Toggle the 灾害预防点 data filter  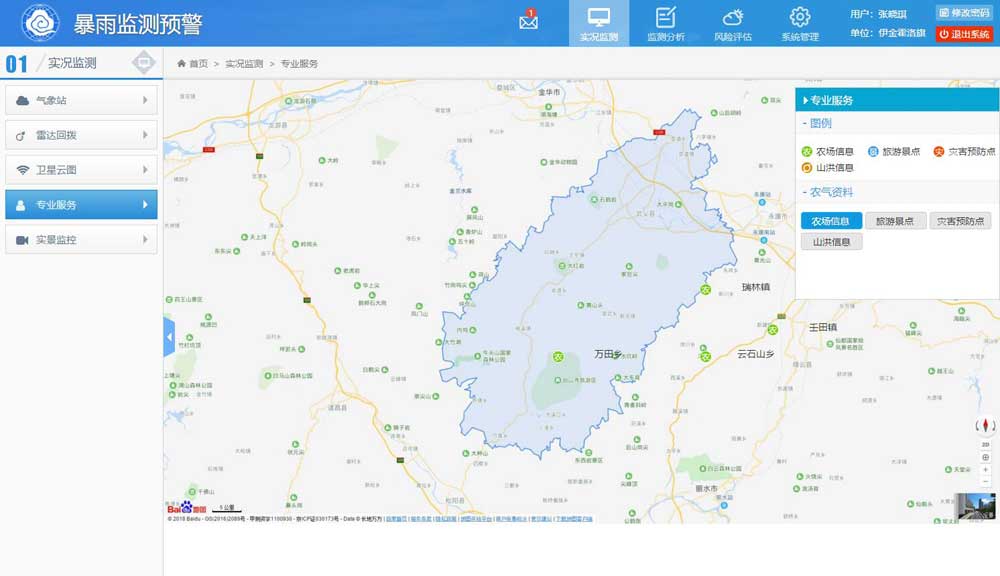960,221
